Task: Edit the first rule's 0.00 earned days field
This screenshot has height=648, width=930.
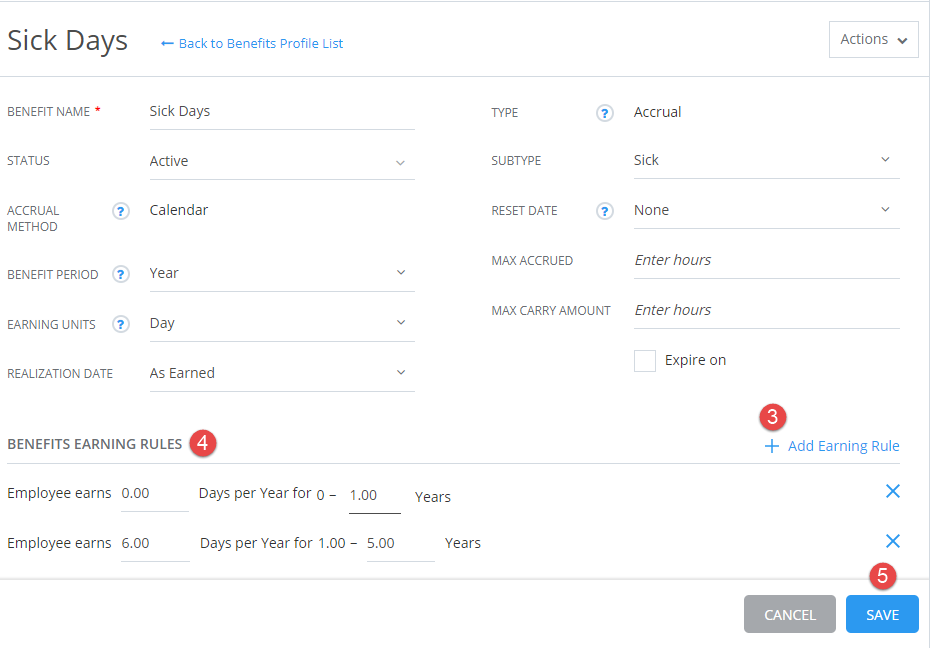Action: (x=154, y=494)
